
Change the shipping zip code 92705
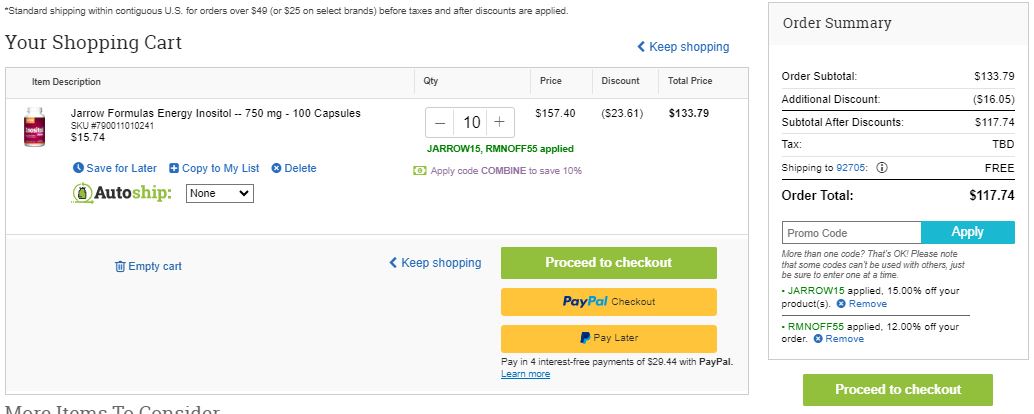tap(853, 167)
